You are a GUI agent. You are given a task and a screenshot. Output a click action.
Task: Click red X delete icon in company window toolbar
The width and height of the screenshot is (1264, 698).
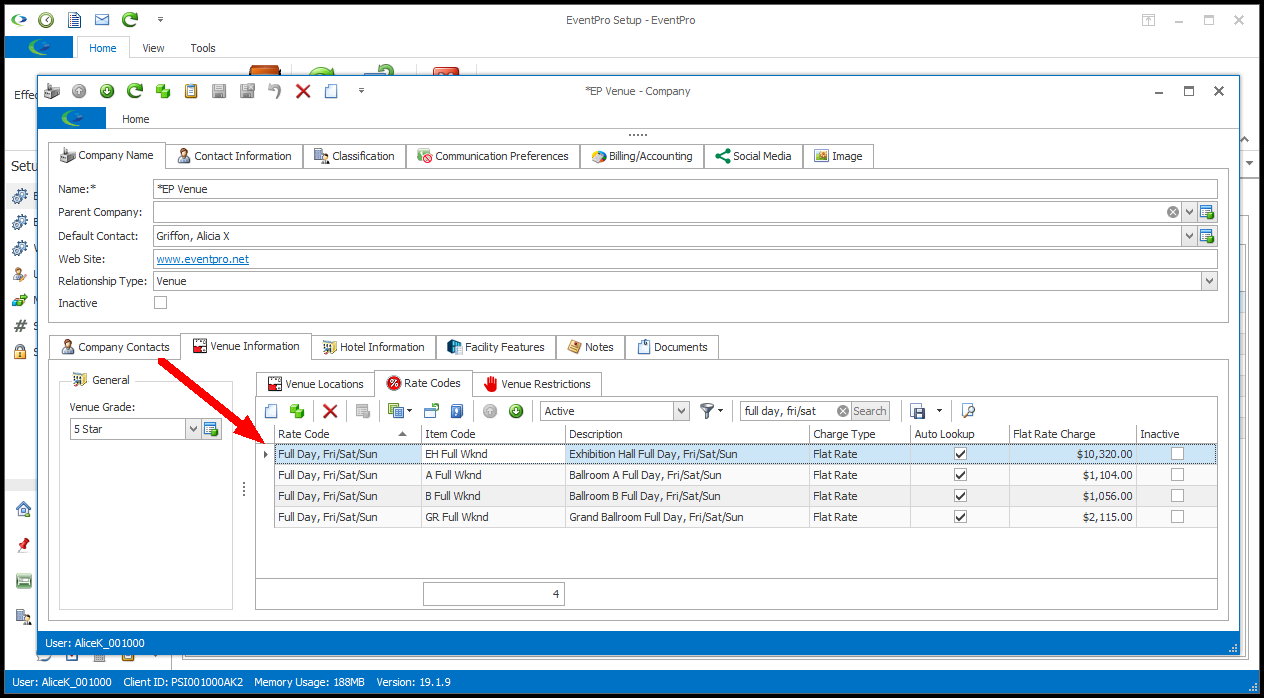[303, 91]
